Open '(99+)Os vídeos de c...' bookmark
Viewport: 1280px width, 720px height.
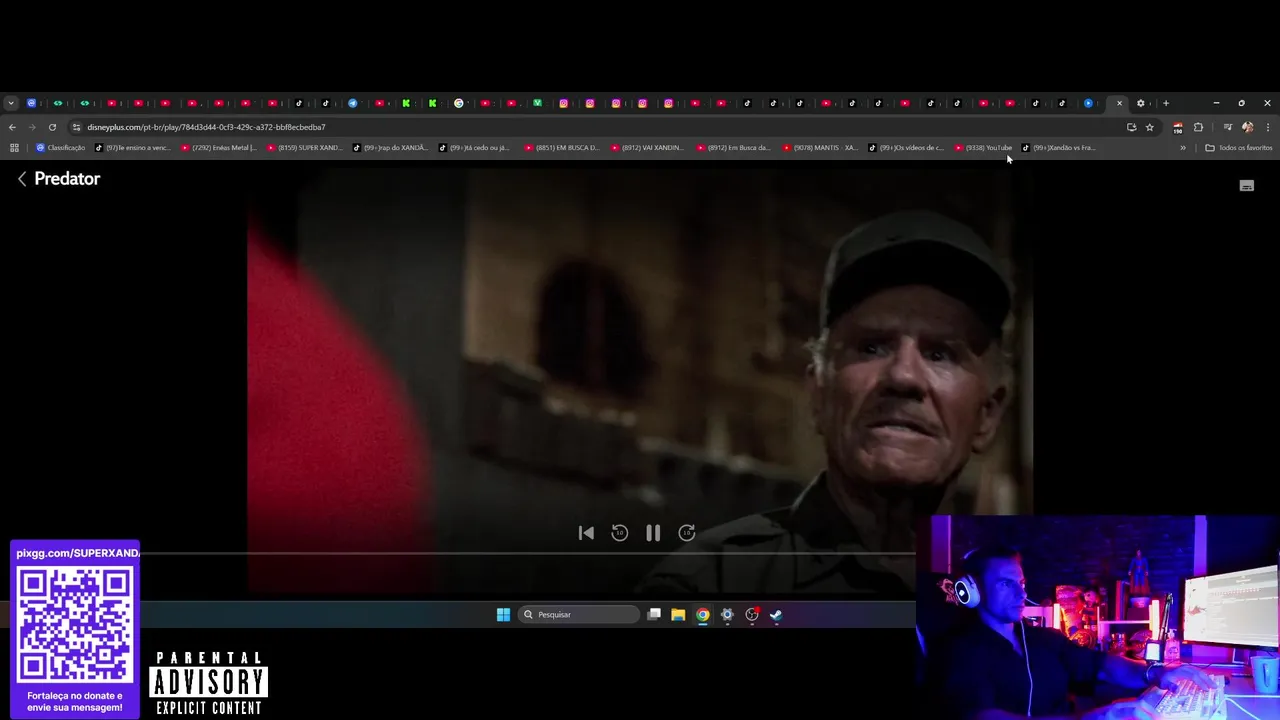(x=907, y=148)
